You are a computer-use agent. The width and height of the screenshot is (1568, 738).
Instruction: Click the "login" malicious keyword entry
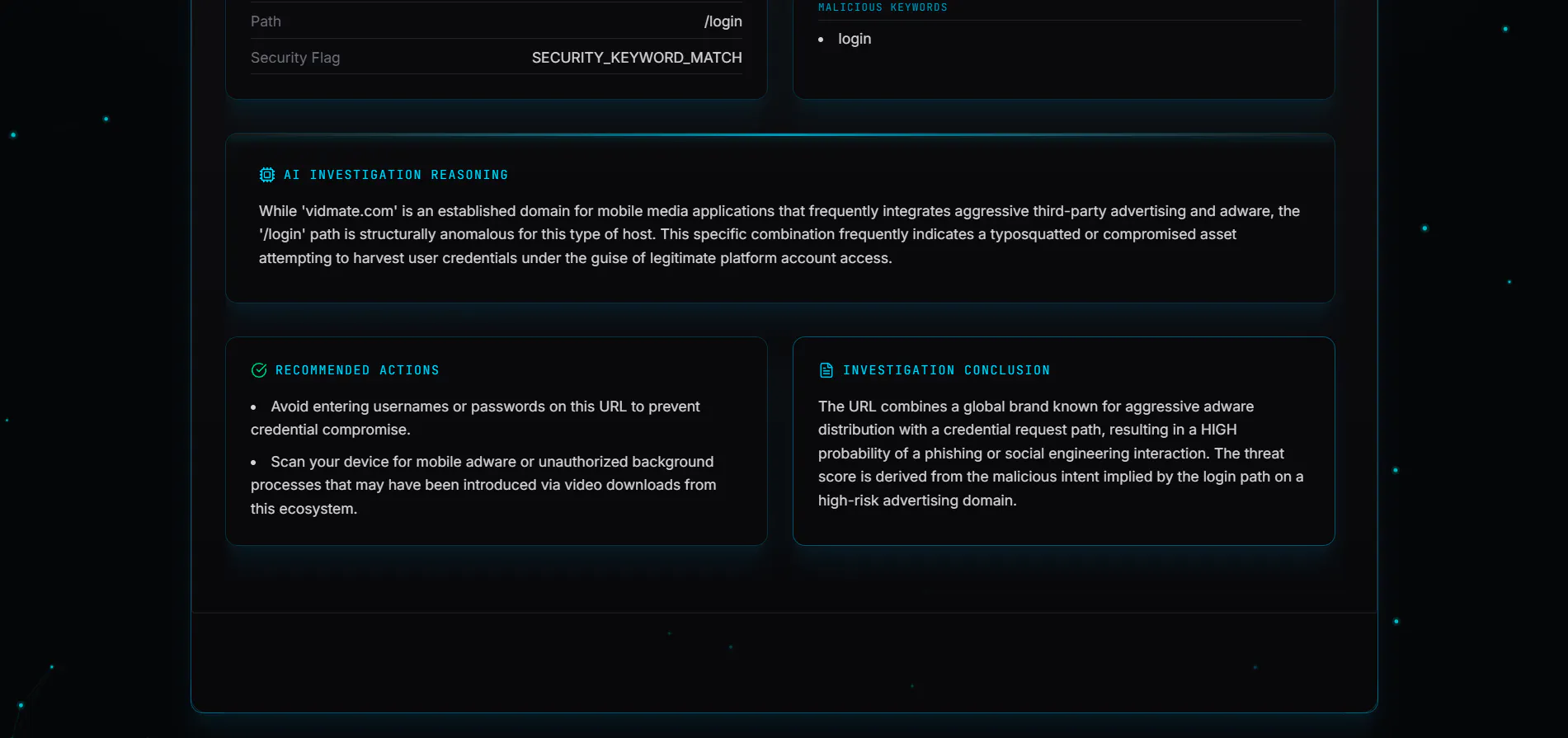tap(855, 39)
